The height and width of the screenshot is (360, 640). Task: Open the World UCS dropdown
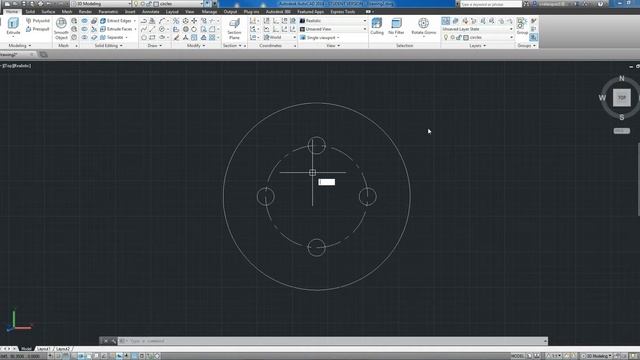click(x=279, y=38)
